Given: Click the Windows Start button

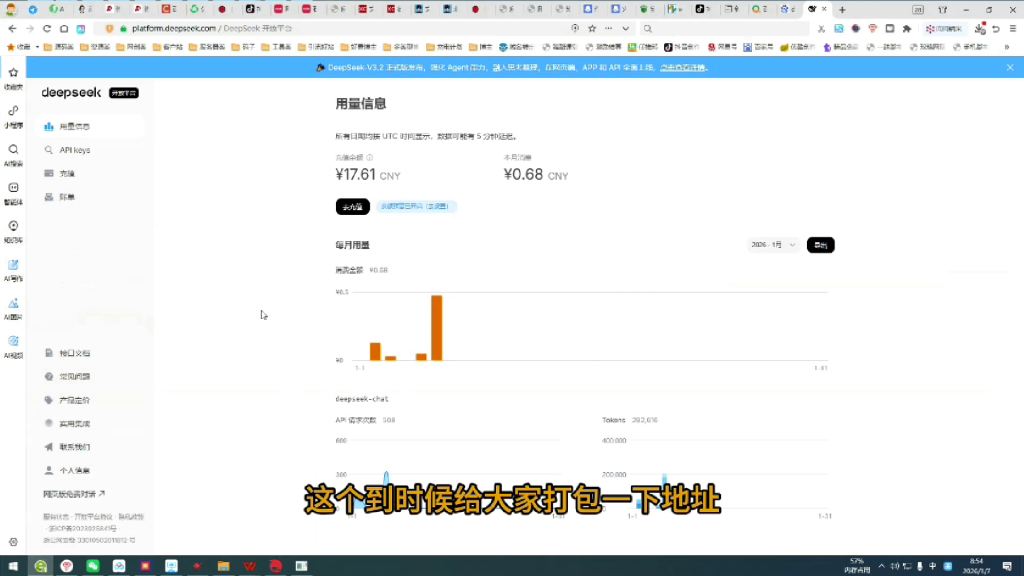Looking at the screenshot, I should click(12, 565).
